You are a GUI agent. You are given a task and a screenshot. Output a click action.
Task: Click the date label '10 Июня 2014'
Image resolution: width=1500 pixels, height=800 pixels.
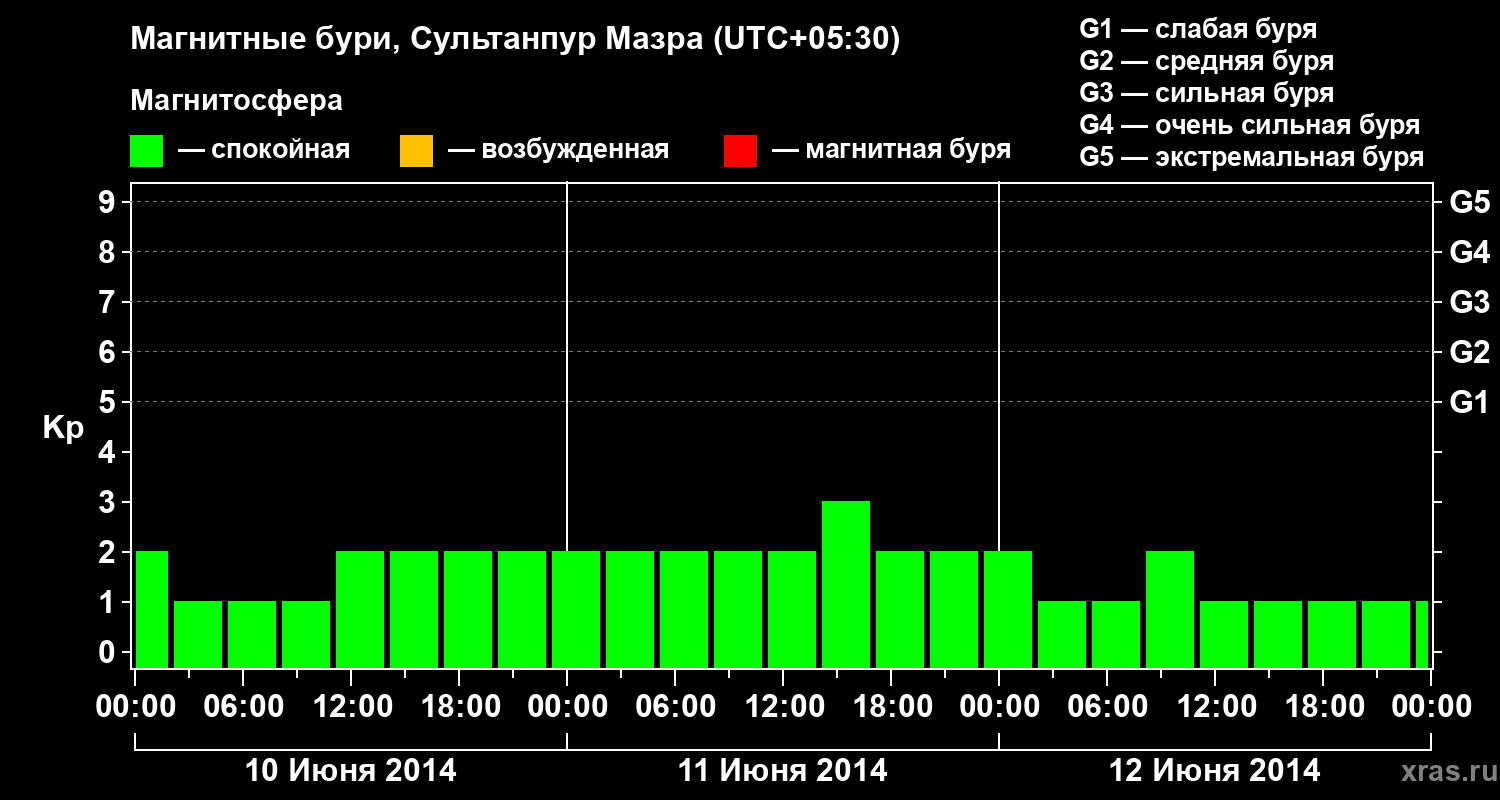(351, 771)
